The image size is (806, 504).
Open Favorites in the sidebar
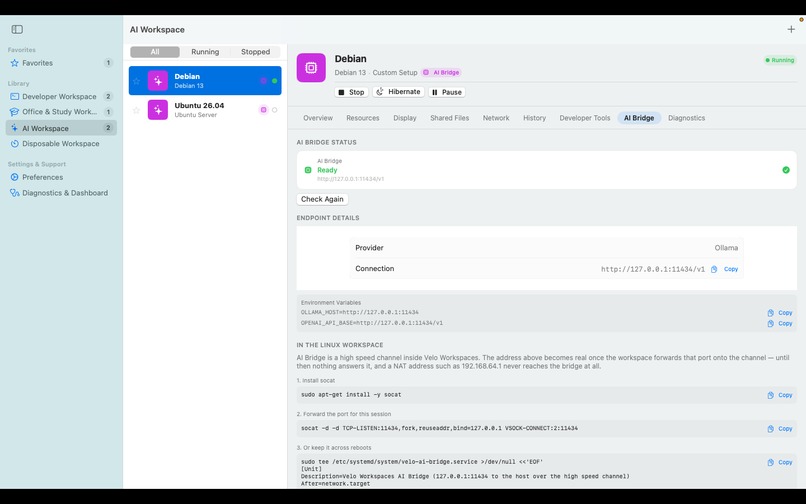tap(61, 63)
